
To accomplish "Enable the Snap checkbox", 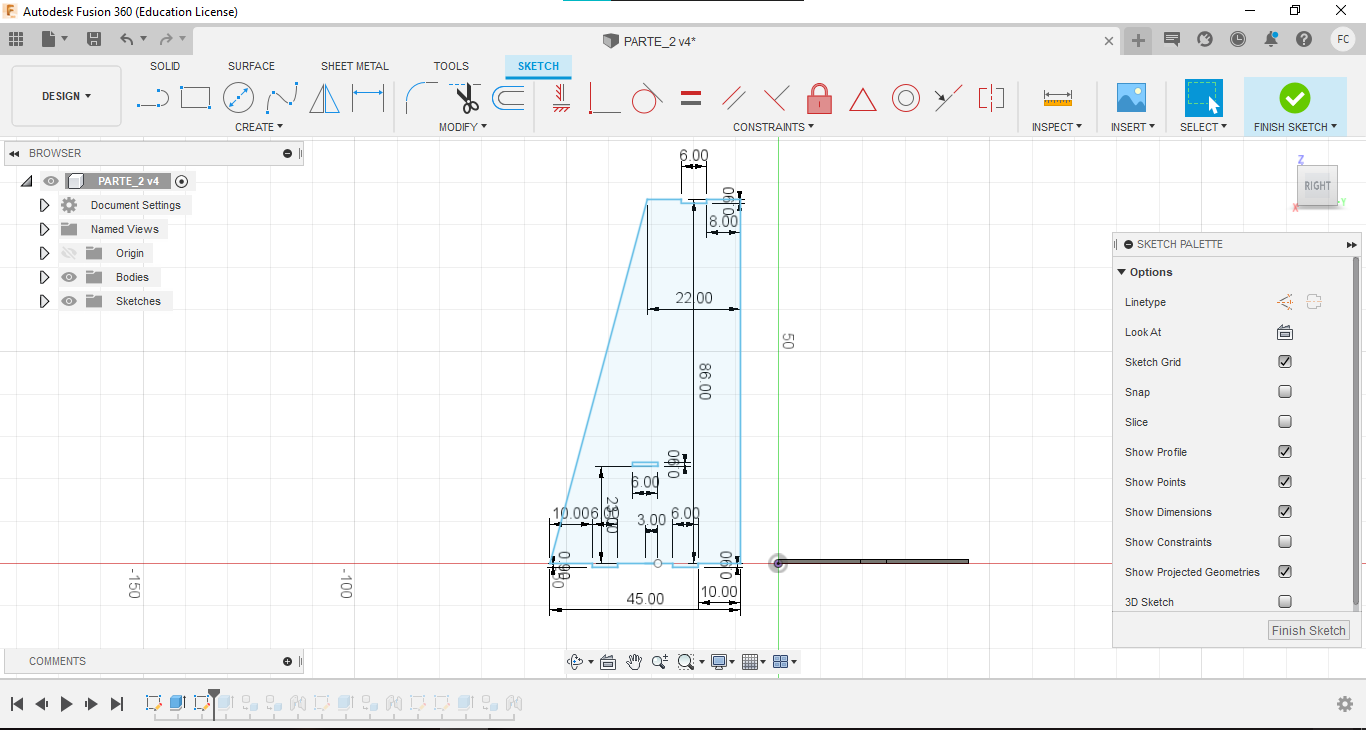I will click(1285, 392).
